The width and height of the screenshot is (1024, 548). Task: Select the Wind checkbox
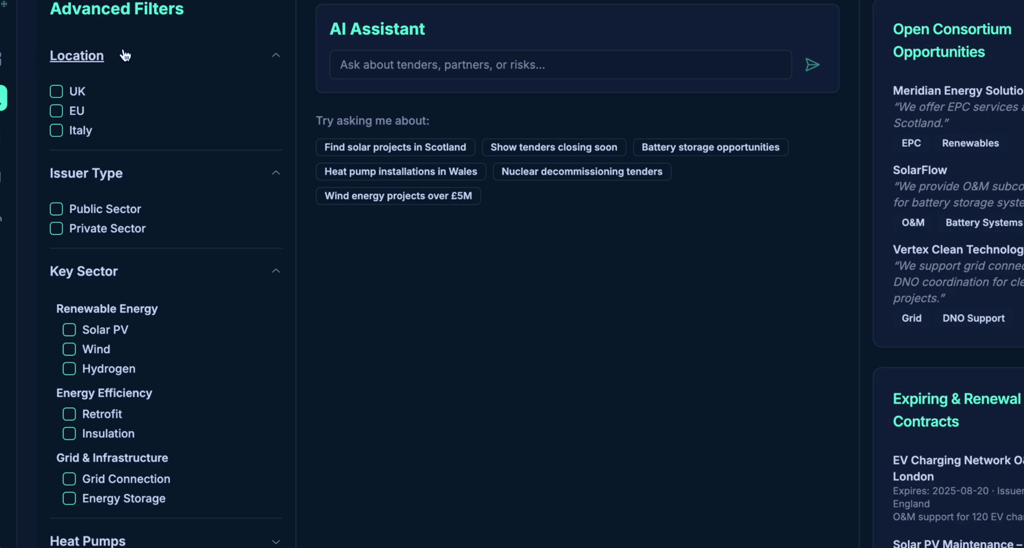69,349
